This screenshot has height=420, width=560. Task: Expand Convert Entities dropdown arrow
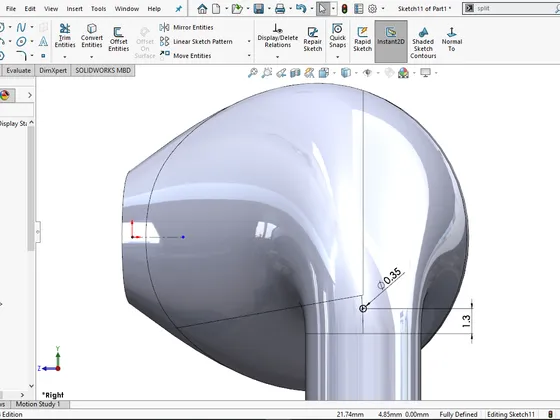pos(91,57)
